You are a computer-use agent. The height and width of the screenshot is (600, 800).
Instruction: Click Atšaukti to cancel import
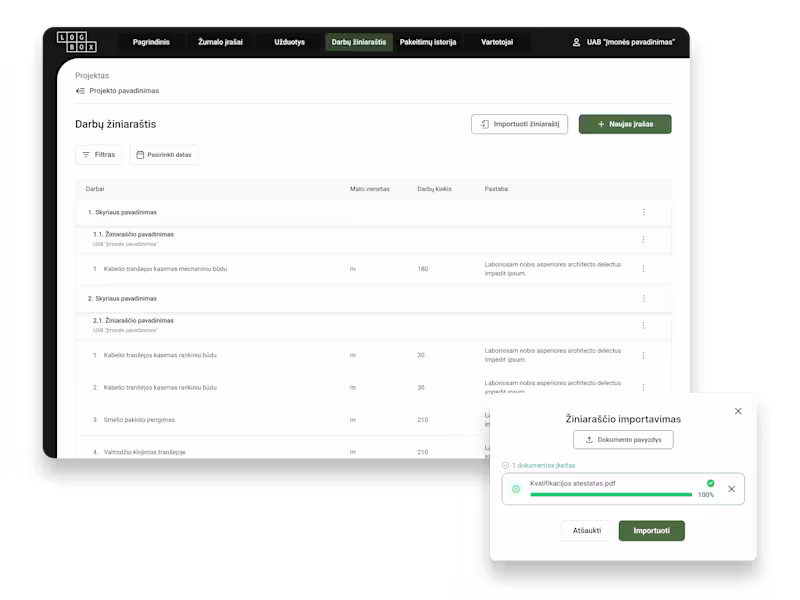(x=587, y=531)
